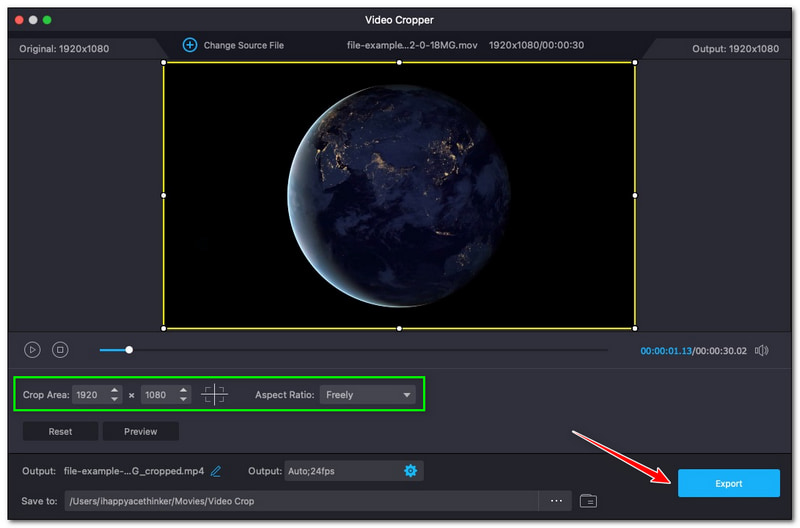Click the left-middle crop handle
This screenshot has height=528, width=800.
(x=164, y=195)
